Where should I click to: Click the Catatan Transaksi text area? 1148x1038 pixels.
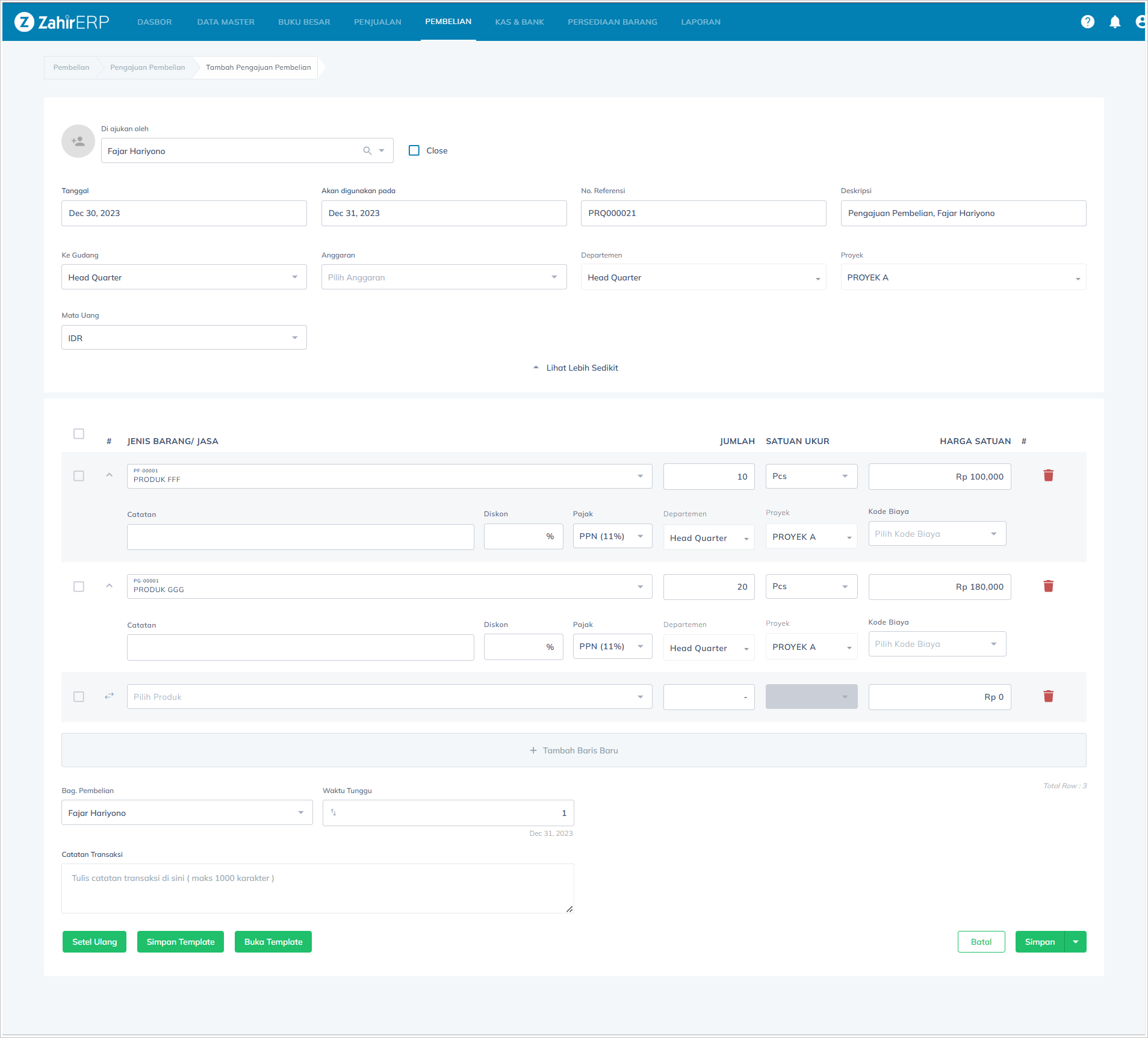pos(317,888)
